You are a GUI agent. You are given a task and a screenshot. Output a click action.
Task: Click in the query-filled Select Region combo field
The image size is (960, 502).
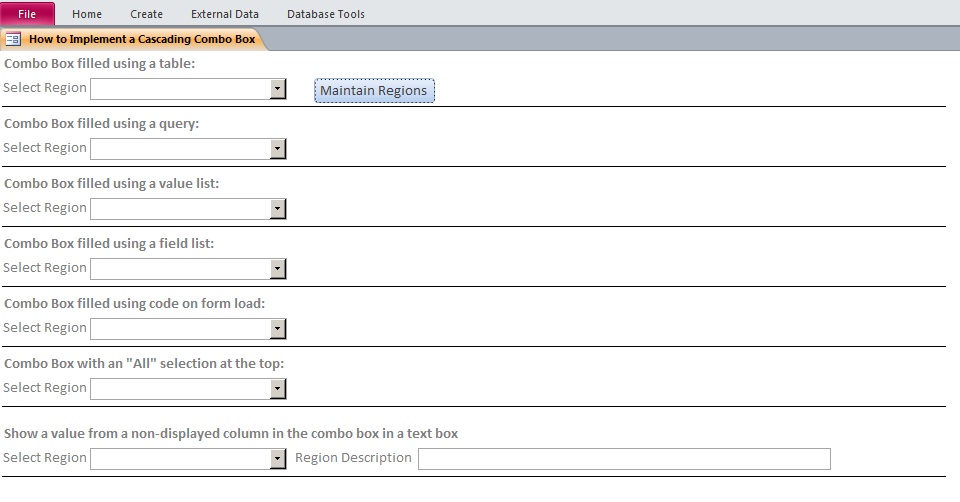181,149
